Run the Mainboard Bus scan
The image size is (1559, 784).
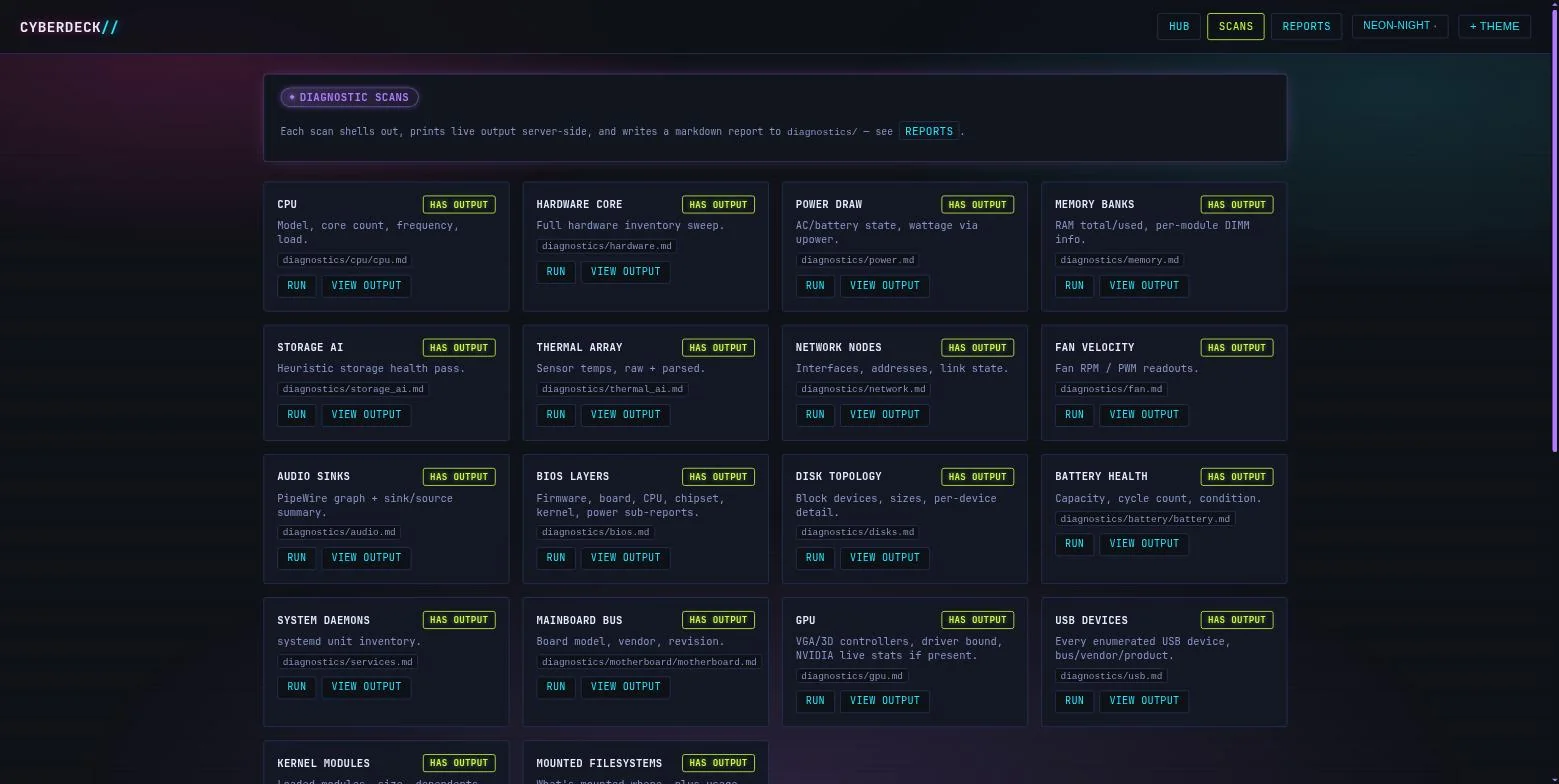[x=555, y=686]
